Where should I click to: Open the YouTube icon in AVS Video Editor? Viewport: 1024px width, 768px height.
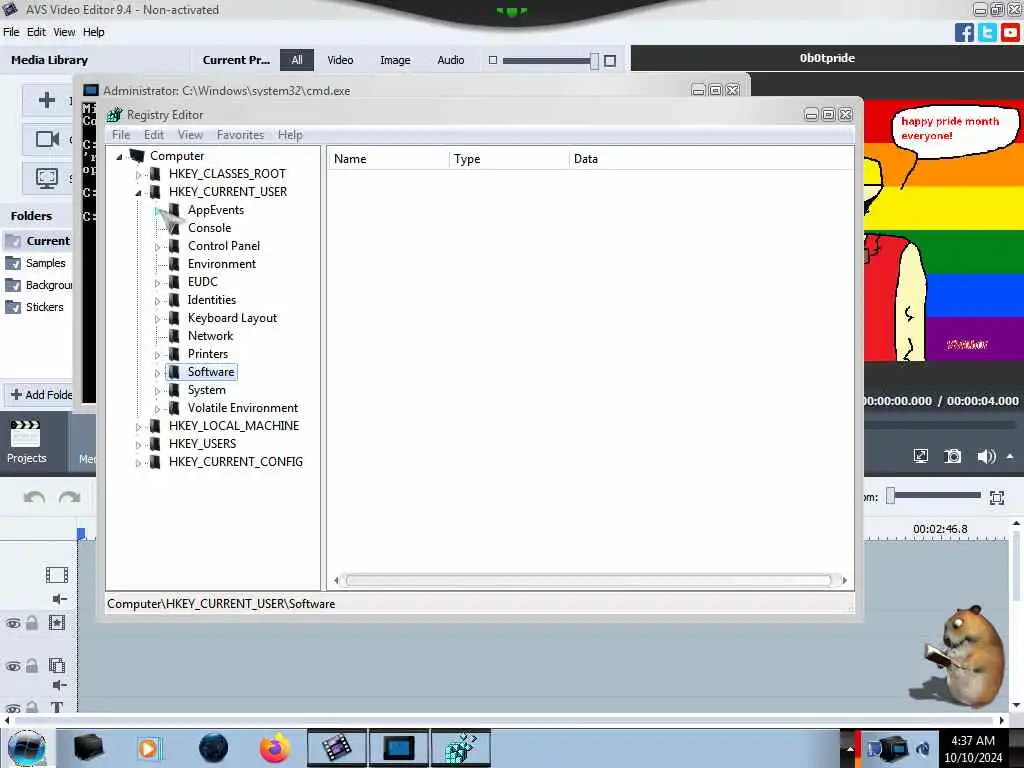[x=1010, y=32]
